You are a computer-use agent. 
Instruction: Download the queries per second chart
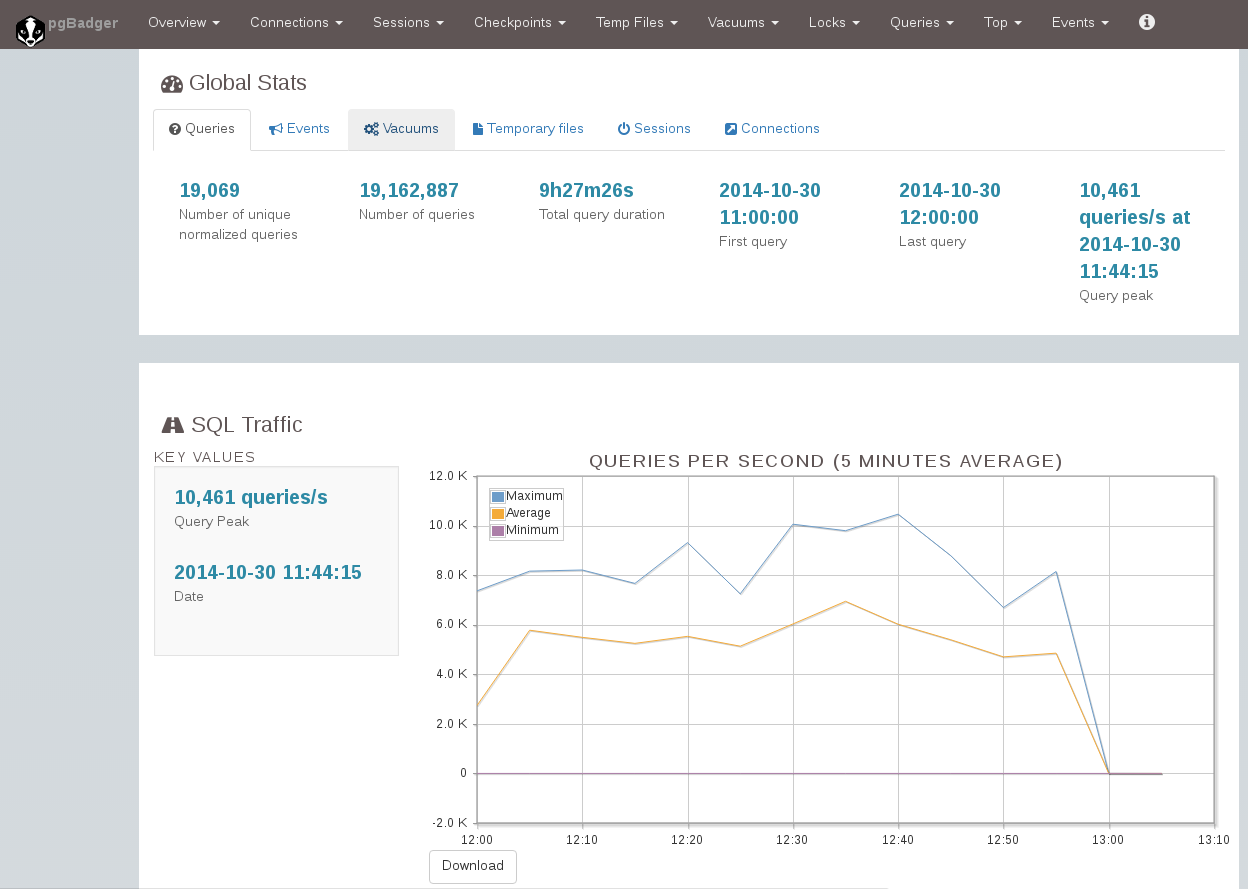coord(473,866)
